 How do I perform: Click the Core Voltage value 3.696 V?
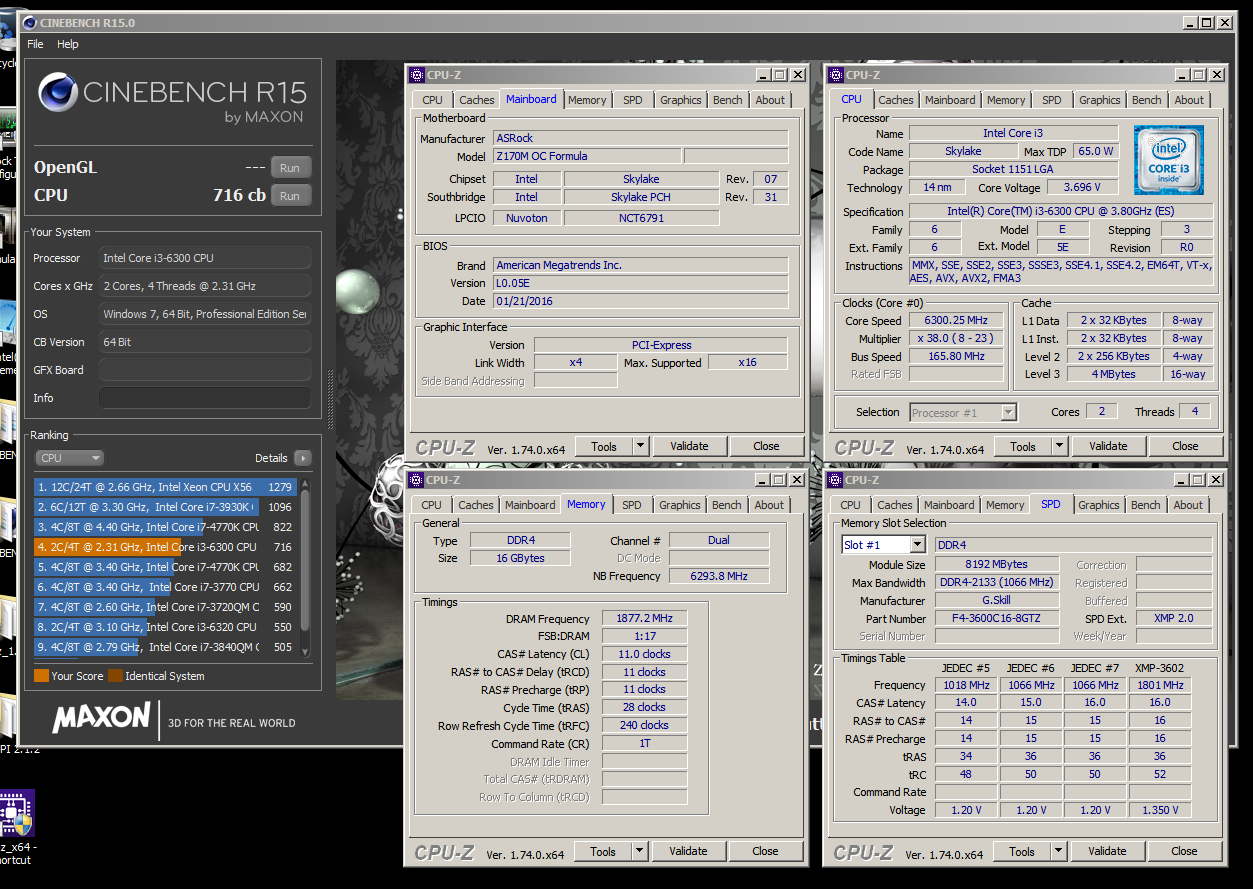pos(1082,187)
